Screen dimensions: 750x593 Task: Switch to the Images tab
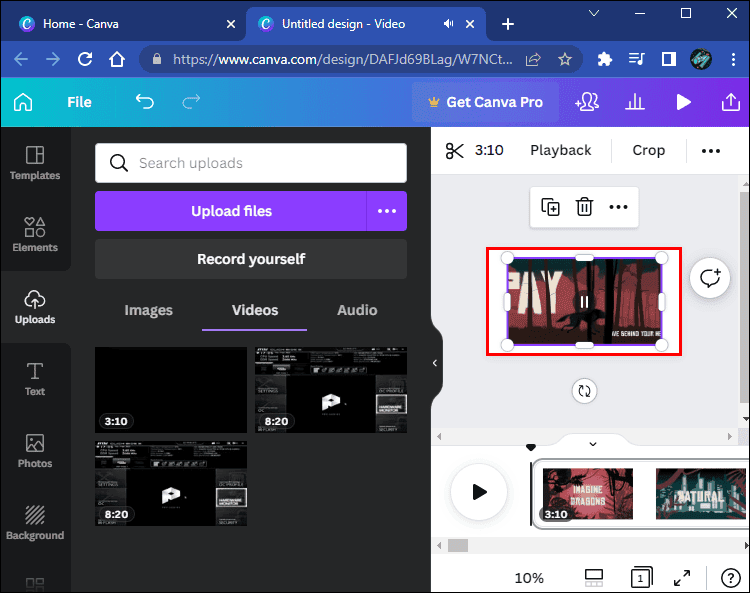click(148, 310)
